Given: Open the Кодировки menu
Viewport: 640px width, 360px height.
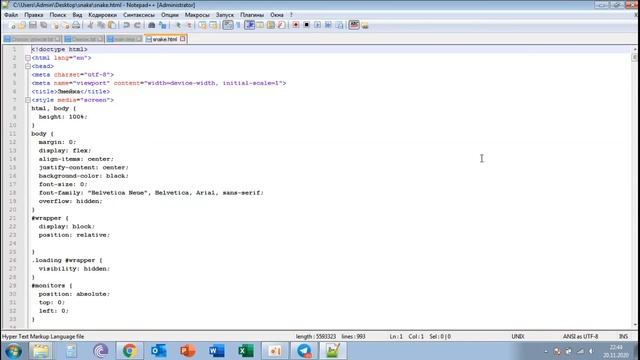Looking at the screenshot, I should 102,15.
